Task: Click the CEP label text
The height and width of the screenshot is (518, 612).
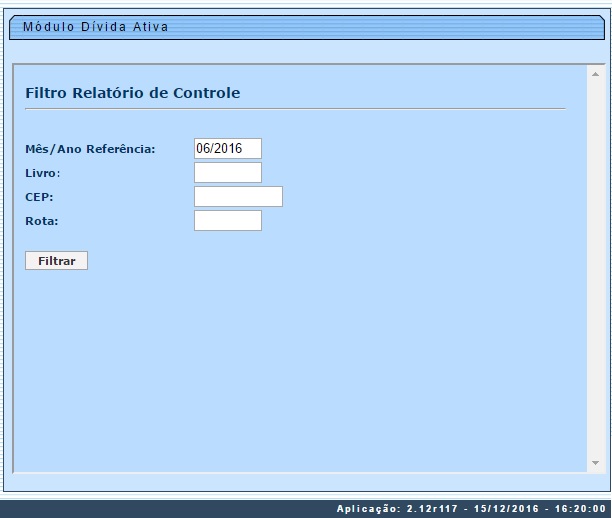Action: tap(39, 197)
